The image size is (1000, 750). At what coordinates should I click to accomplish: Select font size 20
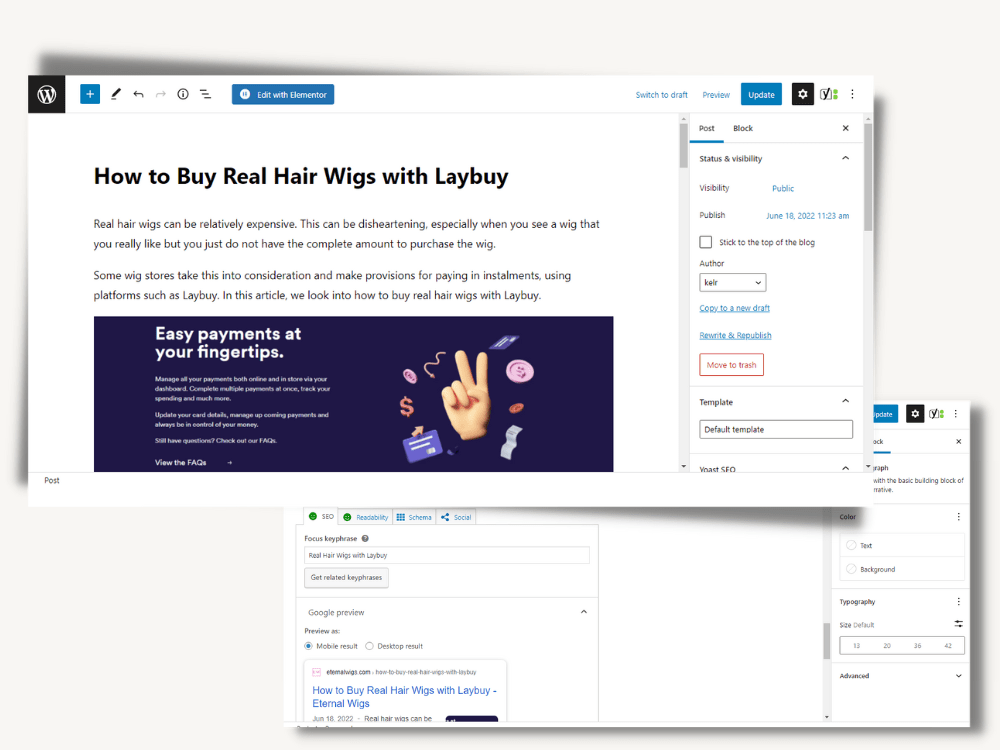coord(887,645)
